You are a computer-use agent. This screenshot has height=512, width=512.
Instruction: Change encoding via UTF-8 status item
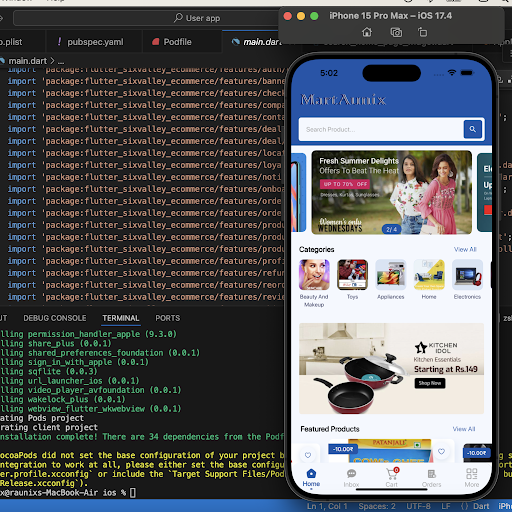click(418, 506)
